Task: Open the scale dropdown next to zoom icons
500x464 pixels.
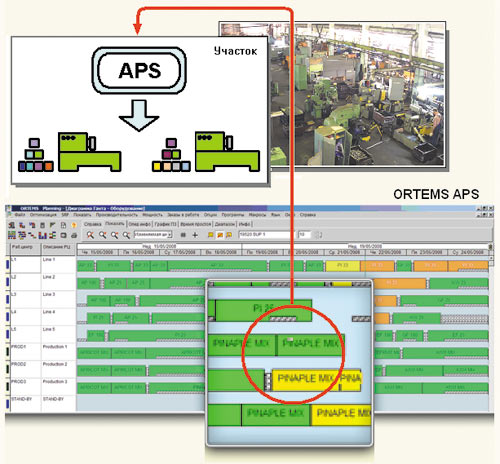Action: (x=153, y=235)
